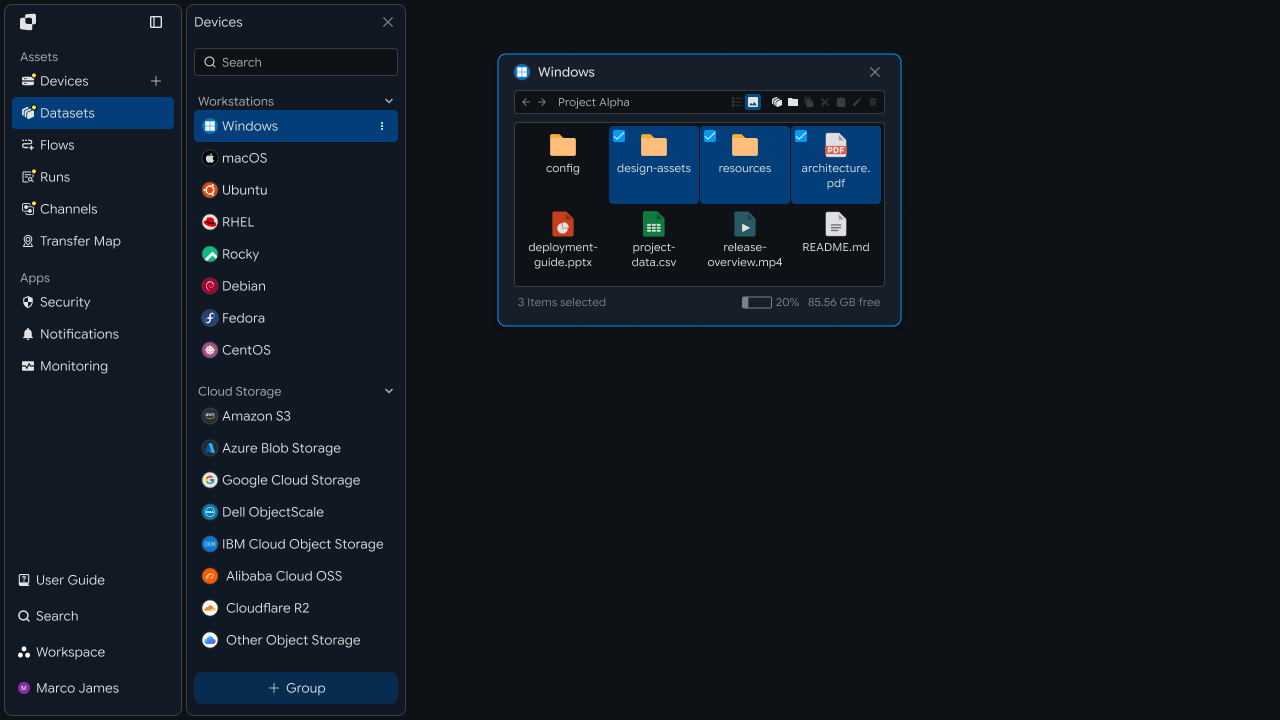Collapse the Cloud Storage section

point(389,391)
